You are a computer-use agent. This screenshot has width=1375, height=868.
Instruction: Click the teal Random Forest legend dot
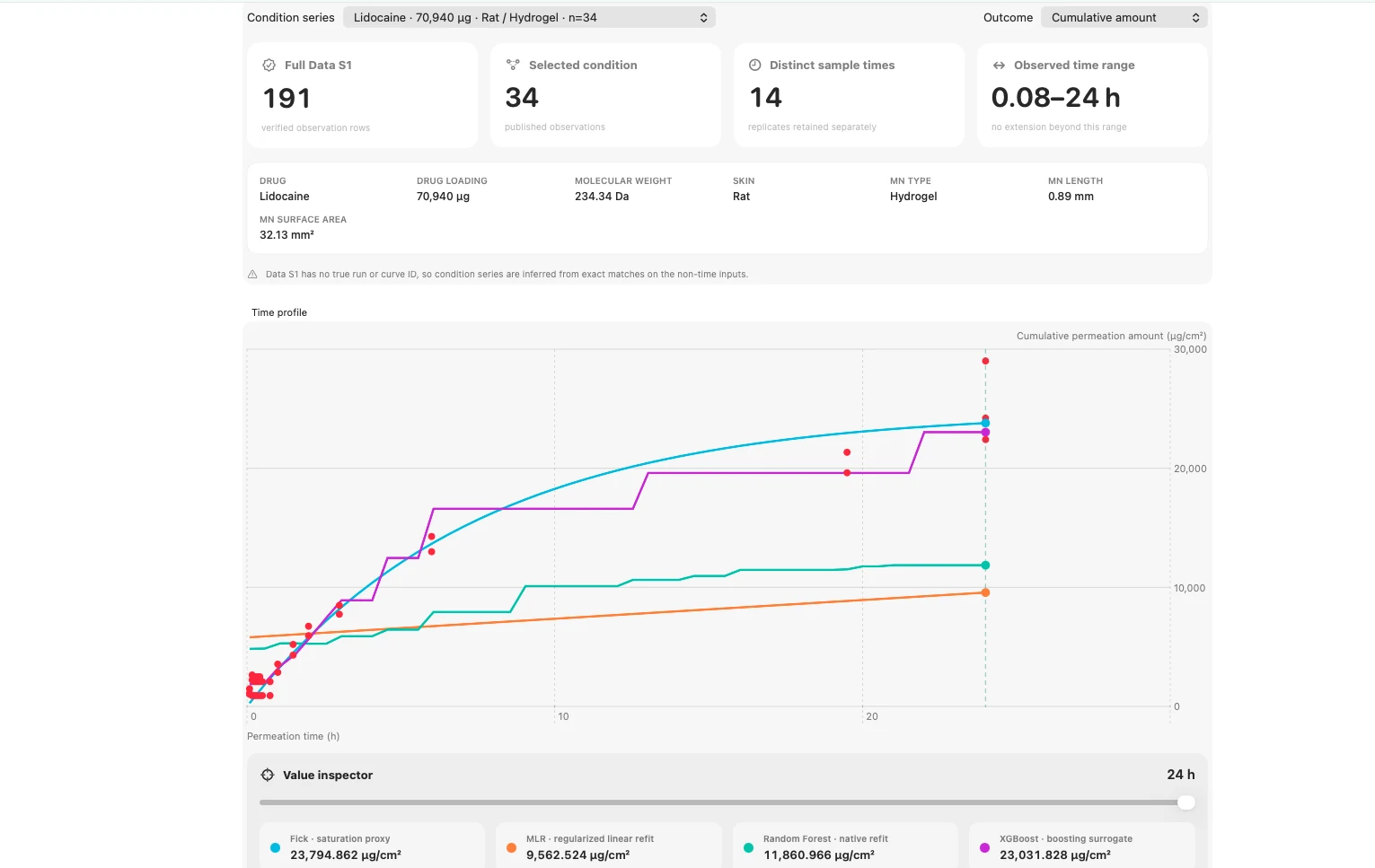pos(748,847)
